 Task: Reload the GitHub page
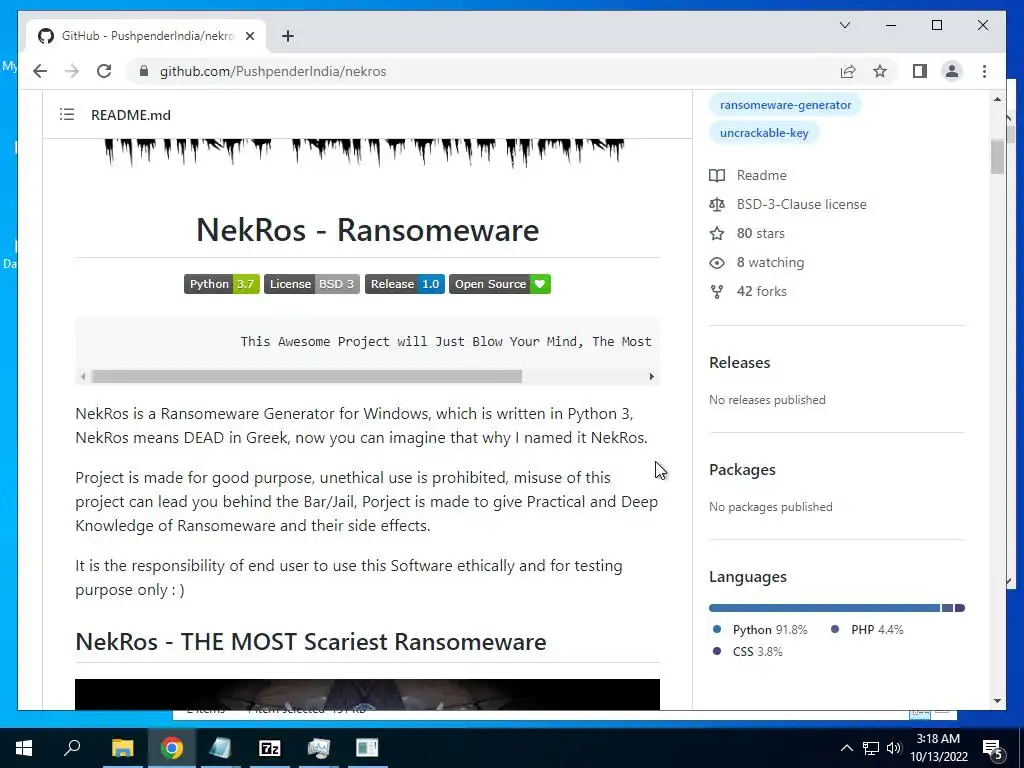tap(104, 71)
